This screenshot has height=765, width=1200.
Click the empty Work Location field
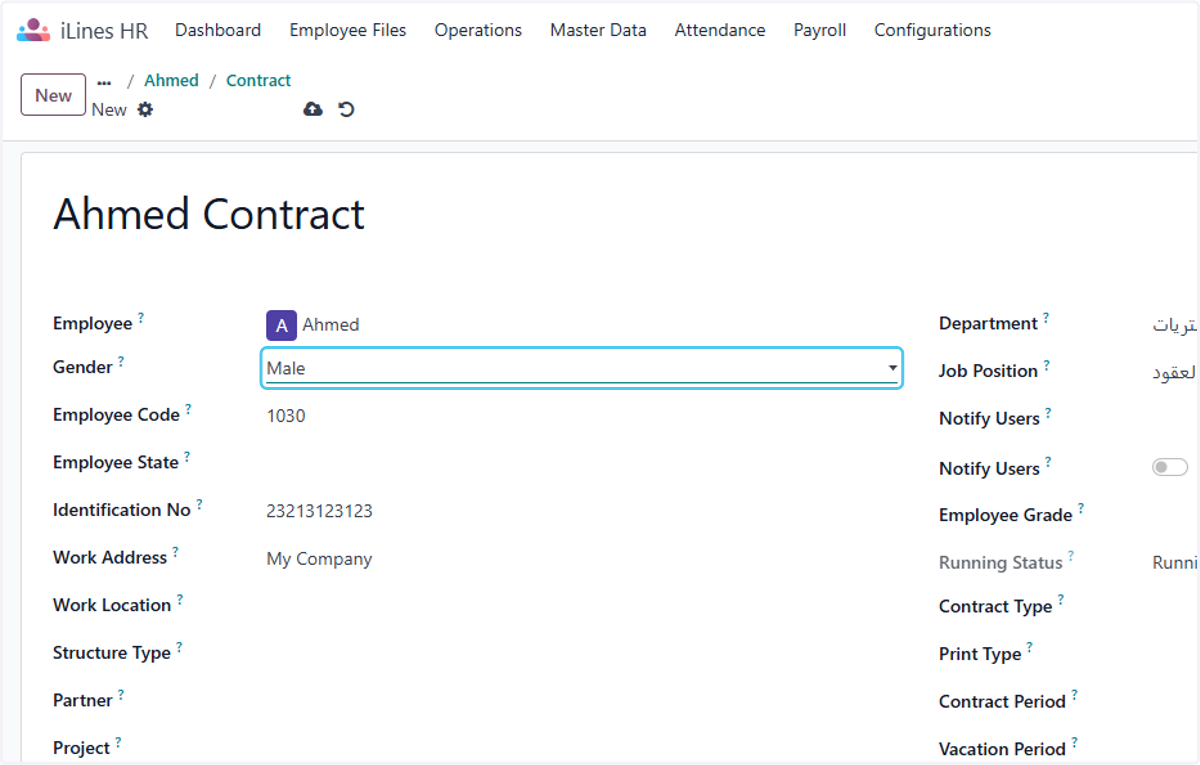pos(583,606)
